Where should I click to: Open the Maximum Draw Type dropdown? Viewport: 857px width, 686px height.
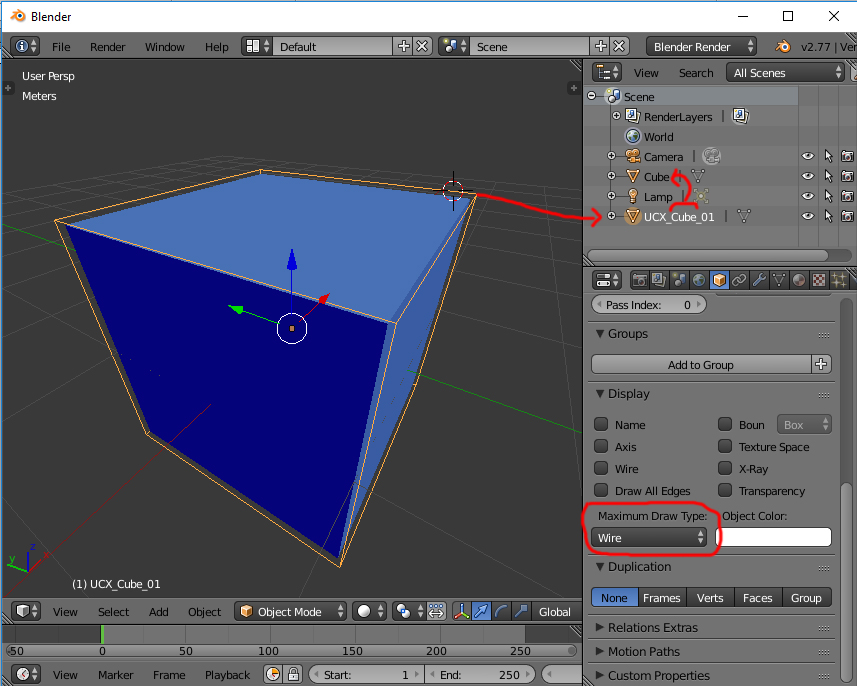[651, 537]
